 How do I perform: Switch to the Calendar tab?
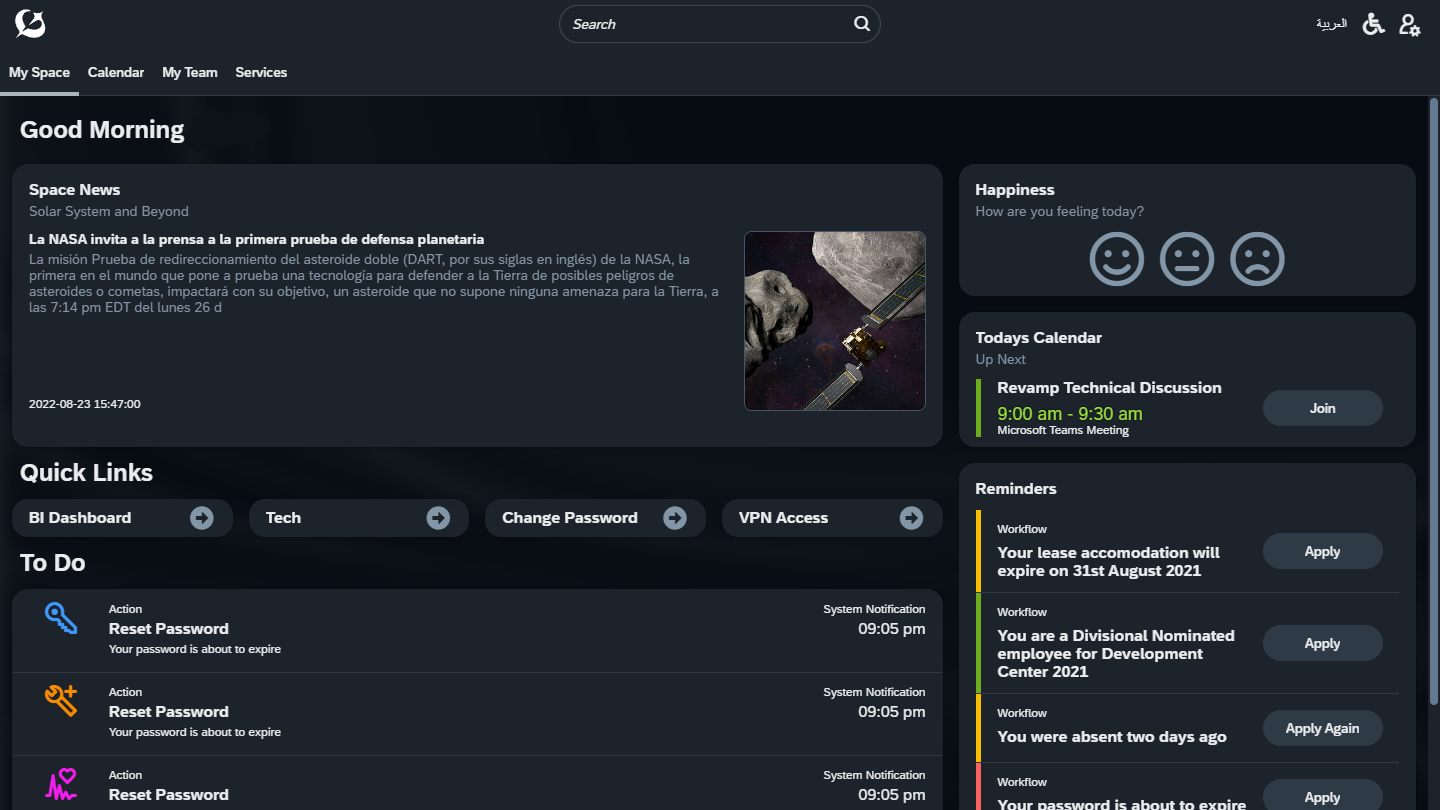[116, 72]
